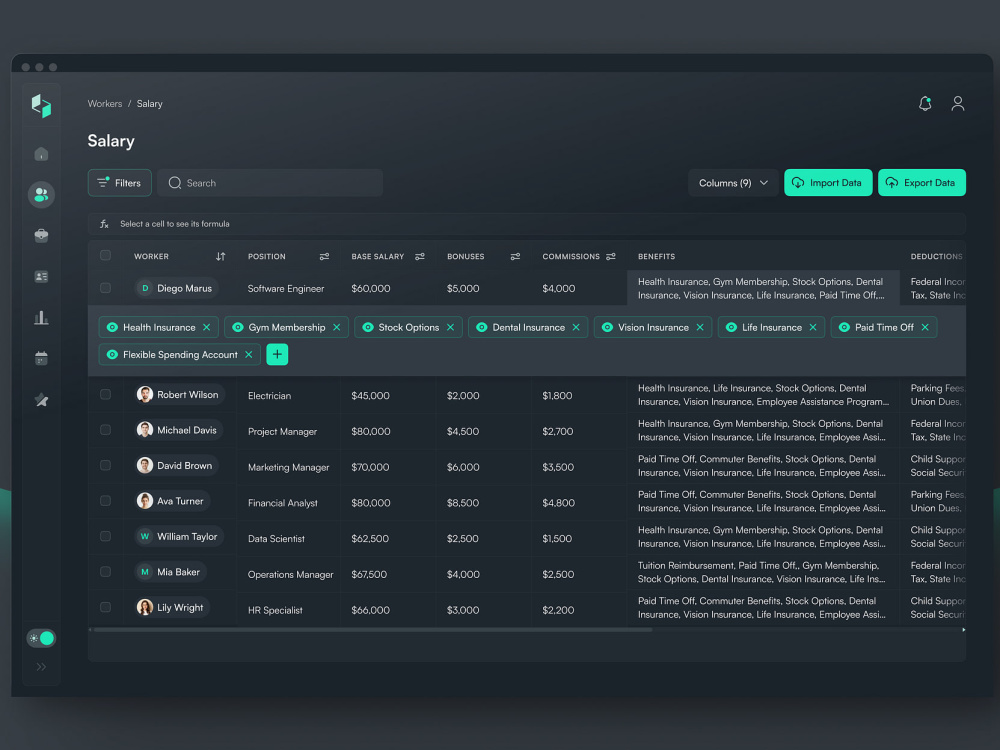Select Mia Baker $2,500 commission cell
The width and height of the screenshot is (1000, 750).
click(x=558, y=574)
